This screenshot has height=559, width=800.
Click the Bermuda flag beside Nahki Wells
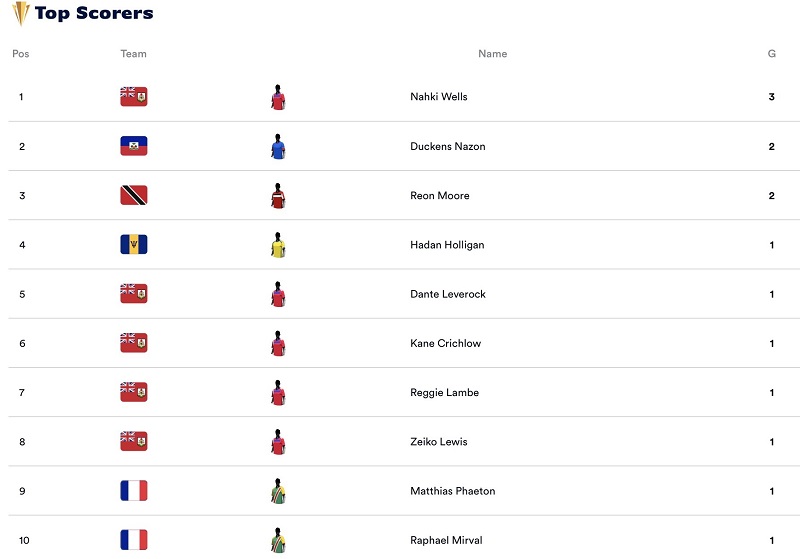[x=134, y=97]
